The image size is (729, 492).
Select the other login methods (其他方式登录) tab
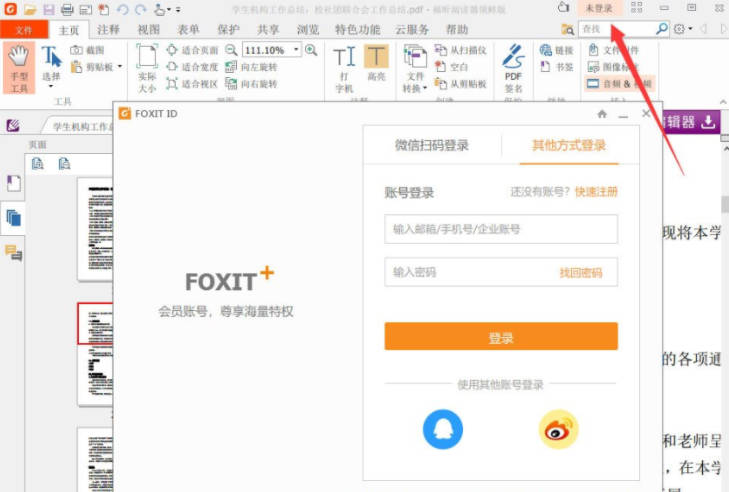[569, 146]
